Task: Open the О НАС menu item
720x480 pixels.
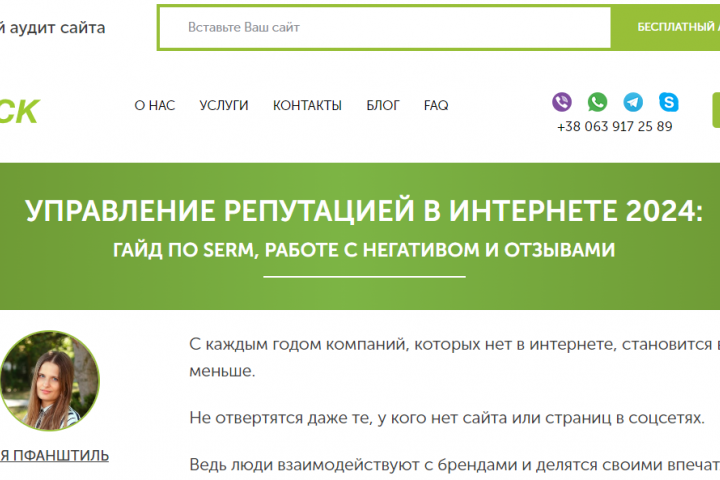Action: coord(155,106)
